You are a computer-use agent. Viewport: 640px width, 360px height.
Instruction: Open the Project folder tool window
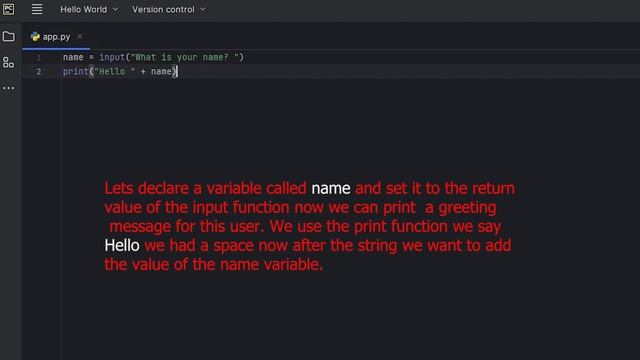(9, 37)
